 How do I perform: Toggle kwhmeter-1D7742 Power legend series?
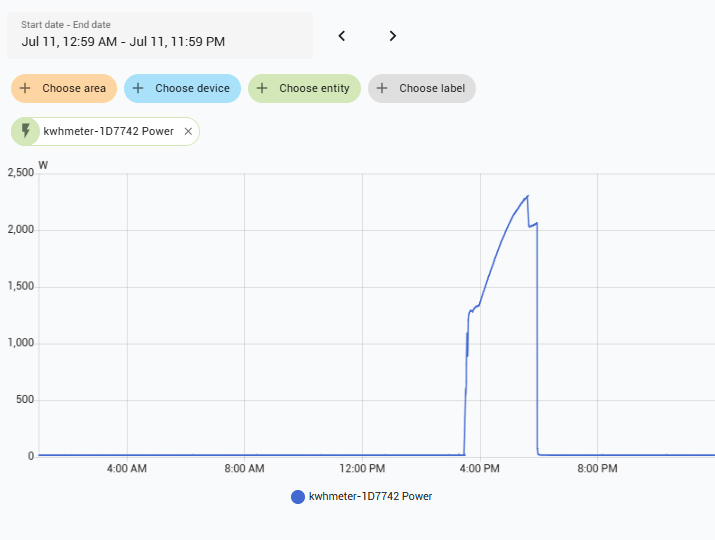361,496
